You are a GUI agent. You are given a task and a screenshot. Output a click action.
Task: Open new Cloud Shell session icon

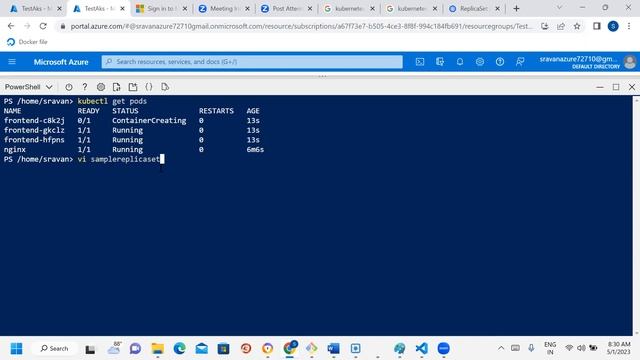pos(133,87)
